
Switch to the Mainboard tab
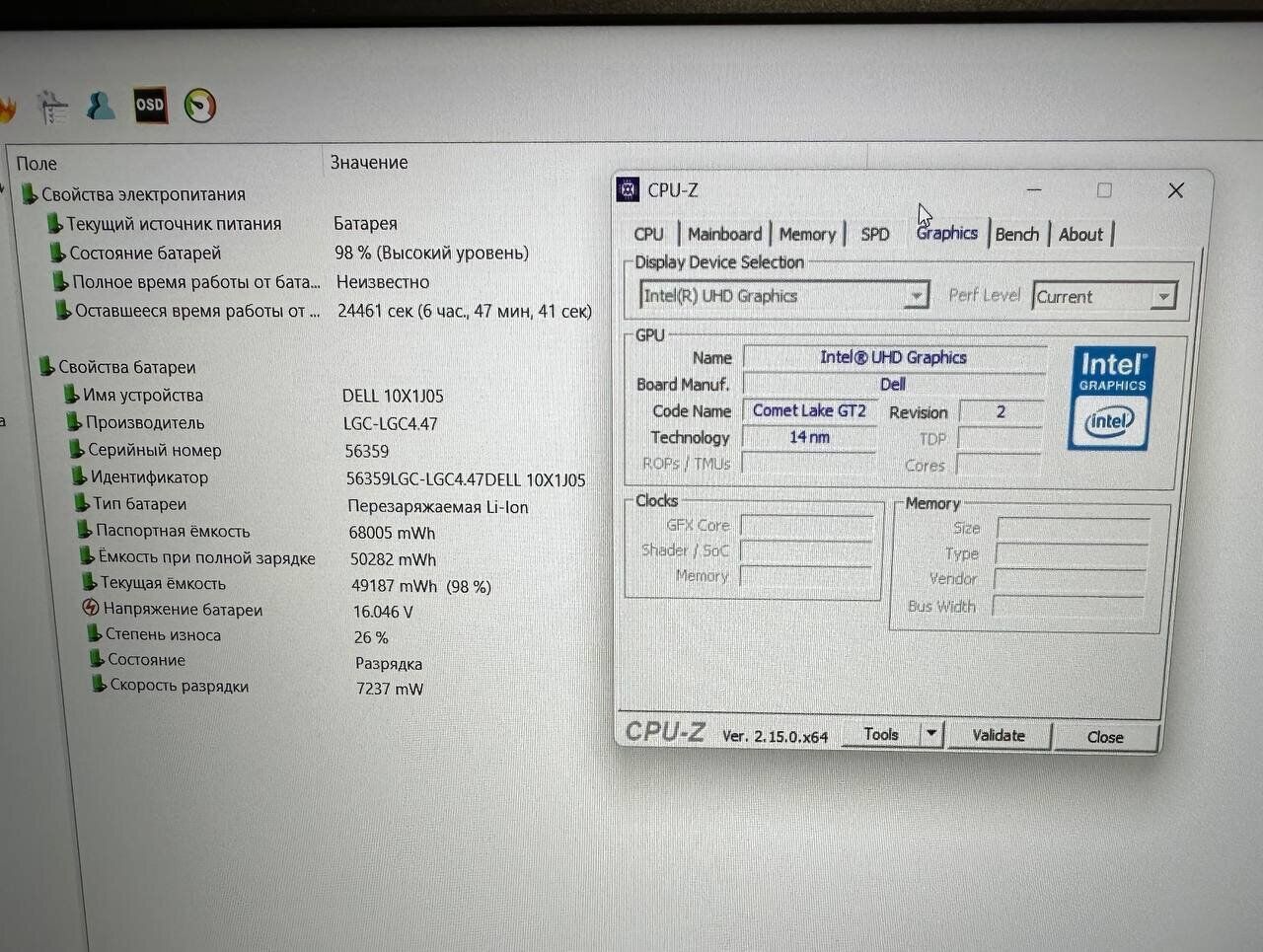point(724,234)
